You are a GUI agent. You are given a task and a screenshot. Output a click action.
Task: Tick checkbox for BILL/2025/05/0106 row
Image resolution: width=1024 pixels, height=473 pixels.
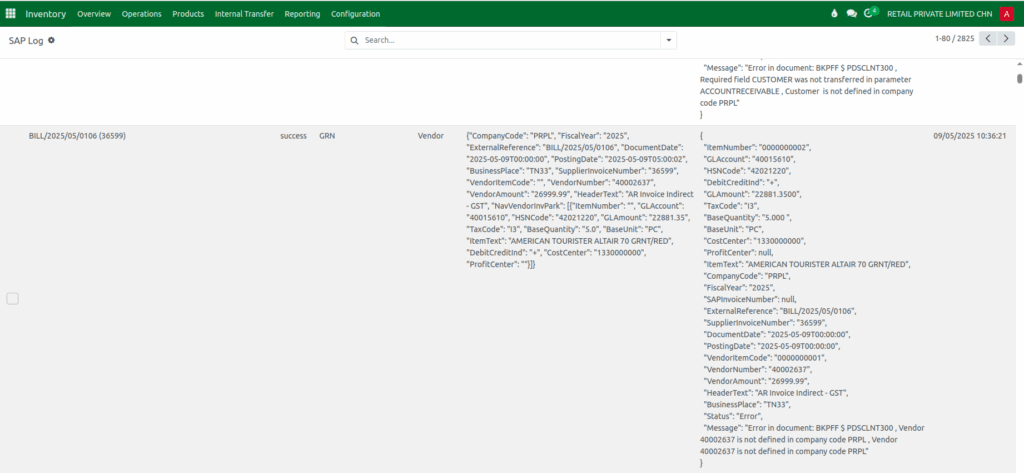click(x=12, y=299)
